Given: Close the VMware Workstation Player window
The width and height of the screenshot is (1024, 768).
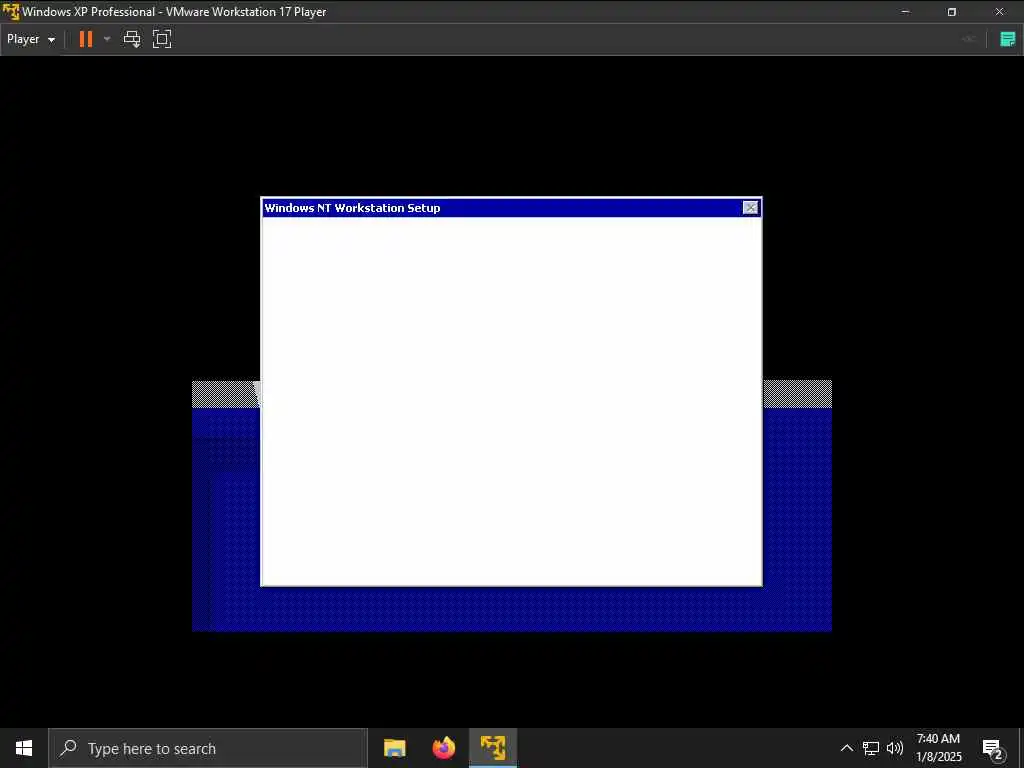Looking at the screenshot, I should pos(999,12).
